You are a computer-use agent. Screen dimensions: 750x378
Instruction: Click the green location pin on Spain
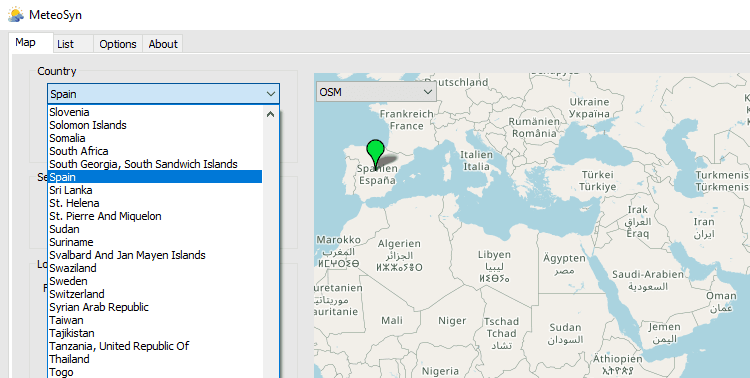coord(375,154)
